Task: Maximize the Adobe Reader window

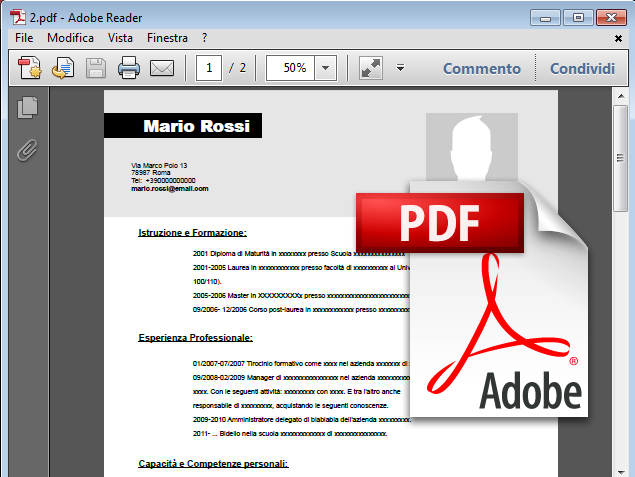Action: click(578, 18)
